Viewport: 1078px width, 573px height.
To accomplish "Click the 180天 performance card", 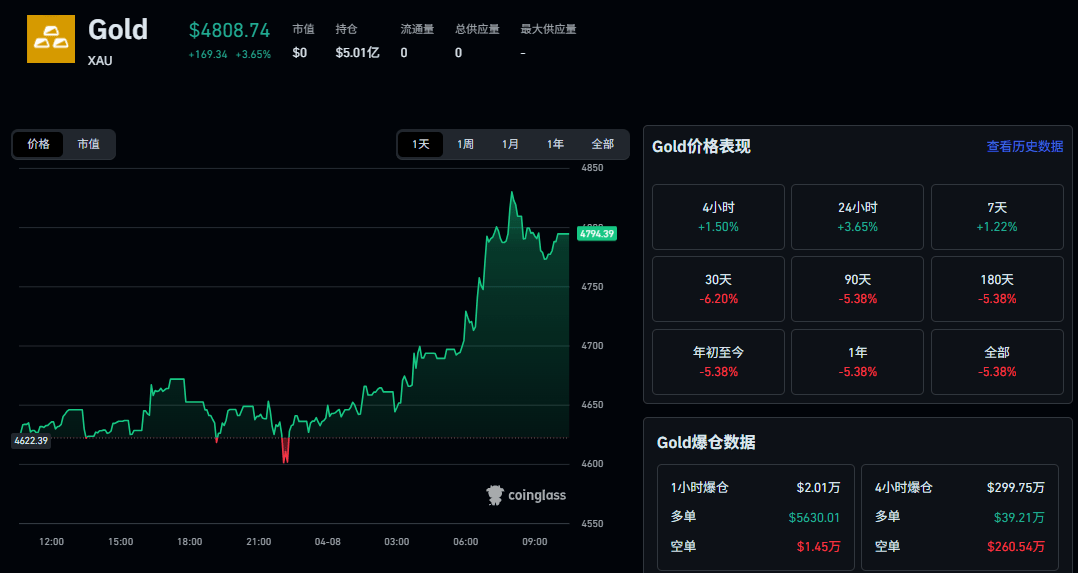I will coord(996,289).
